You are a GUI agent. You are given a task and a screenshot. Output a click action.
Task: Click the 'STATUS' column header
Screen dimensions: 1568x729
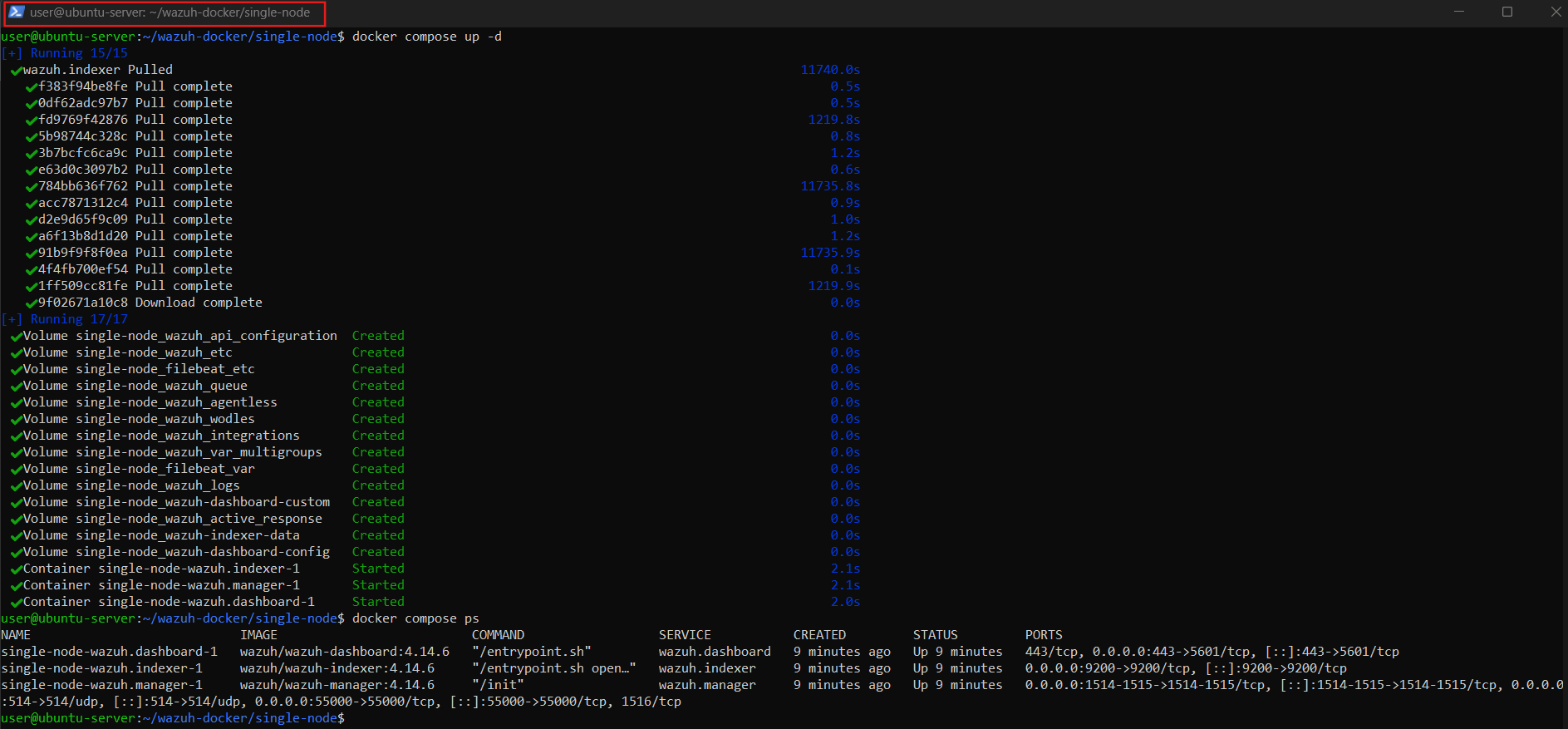(936, 635)
